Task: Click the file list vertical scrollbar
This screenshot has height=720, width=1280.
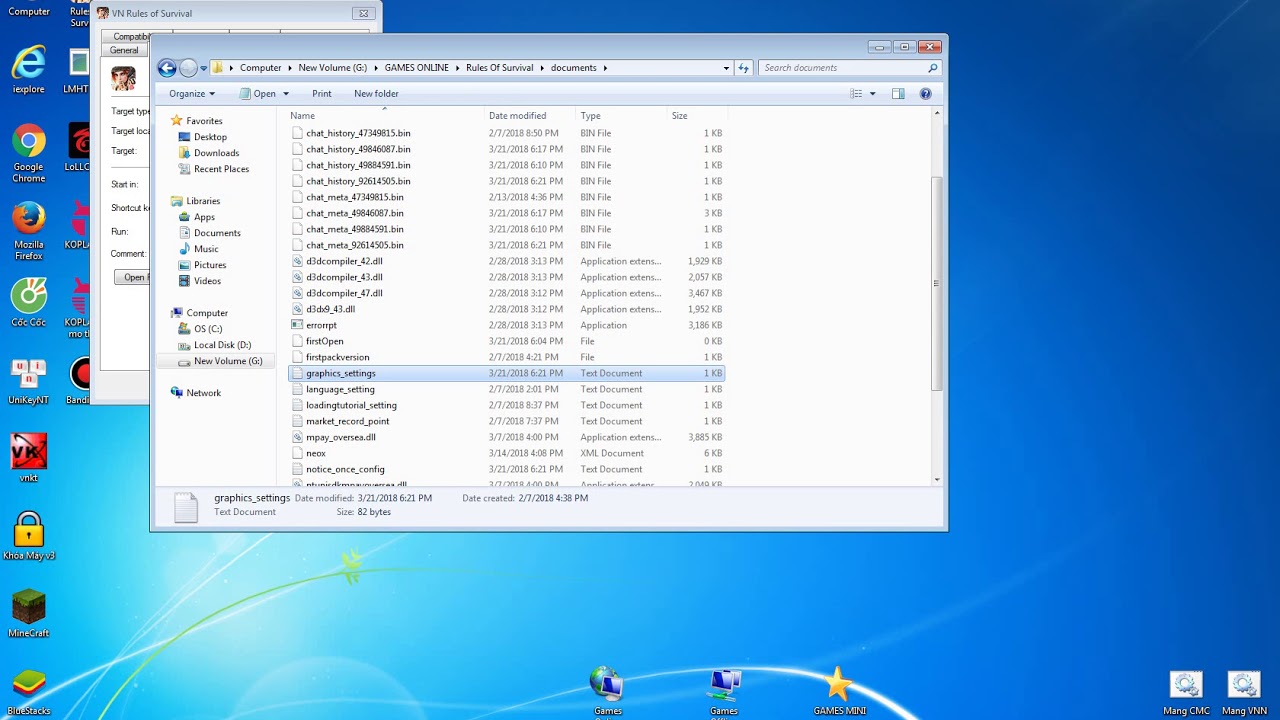Action: [x=936, y=283]
